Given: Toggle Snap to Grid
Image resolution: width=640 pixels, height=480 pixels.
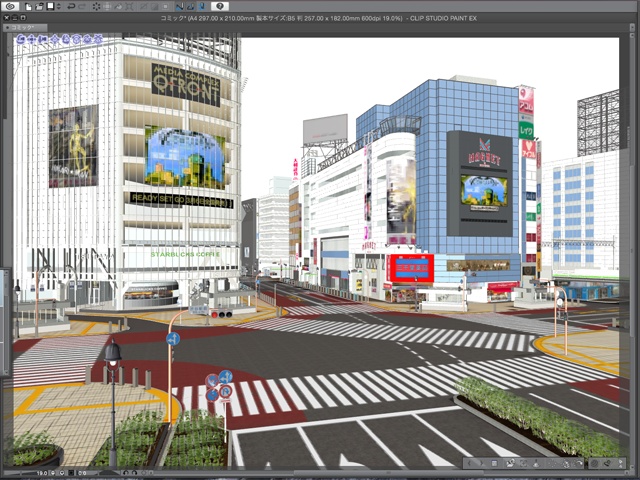Looking at the screenshot, I should click(202, 7).
